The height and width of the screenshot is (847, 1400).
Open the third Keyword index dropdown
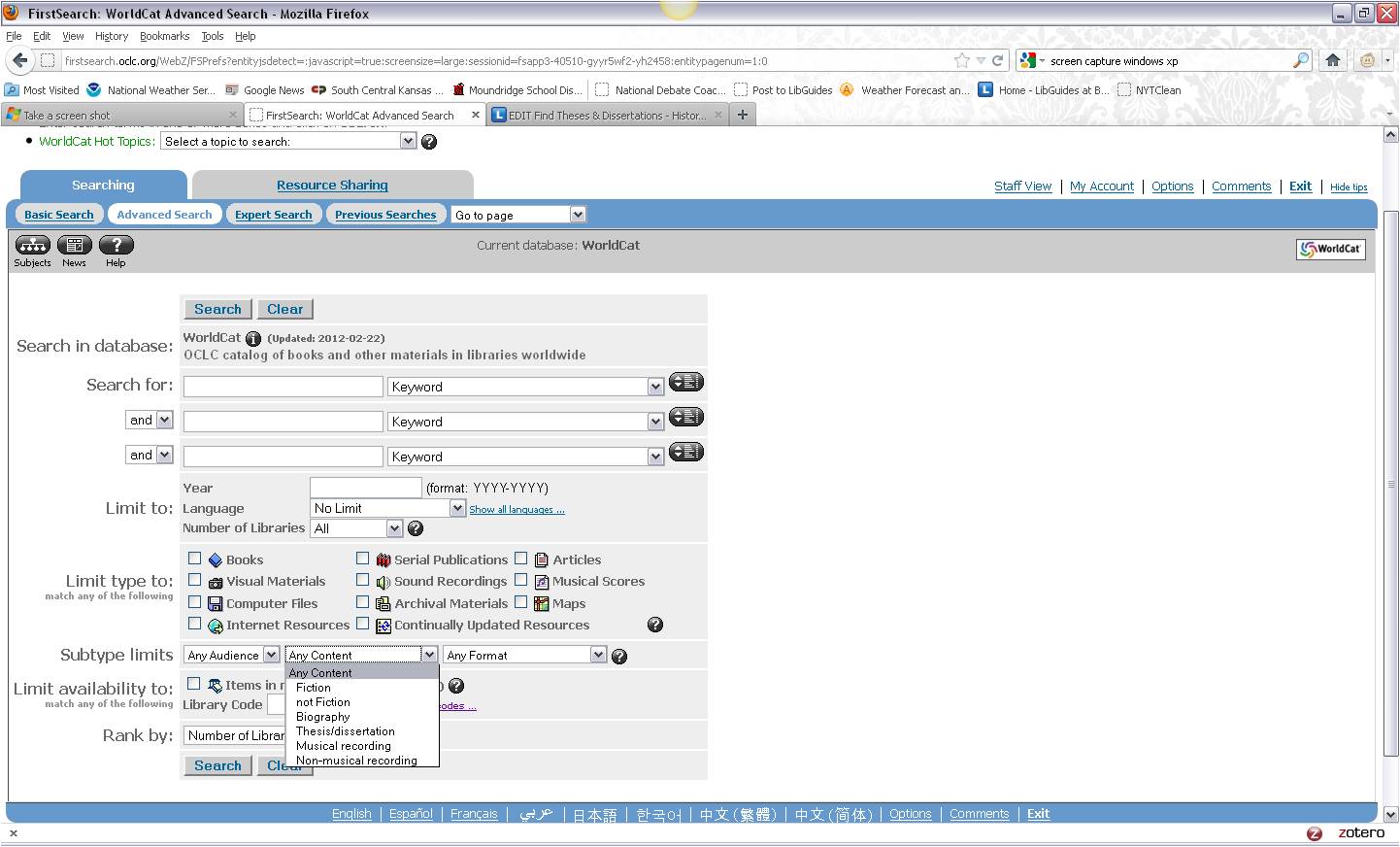click(525, 457)
